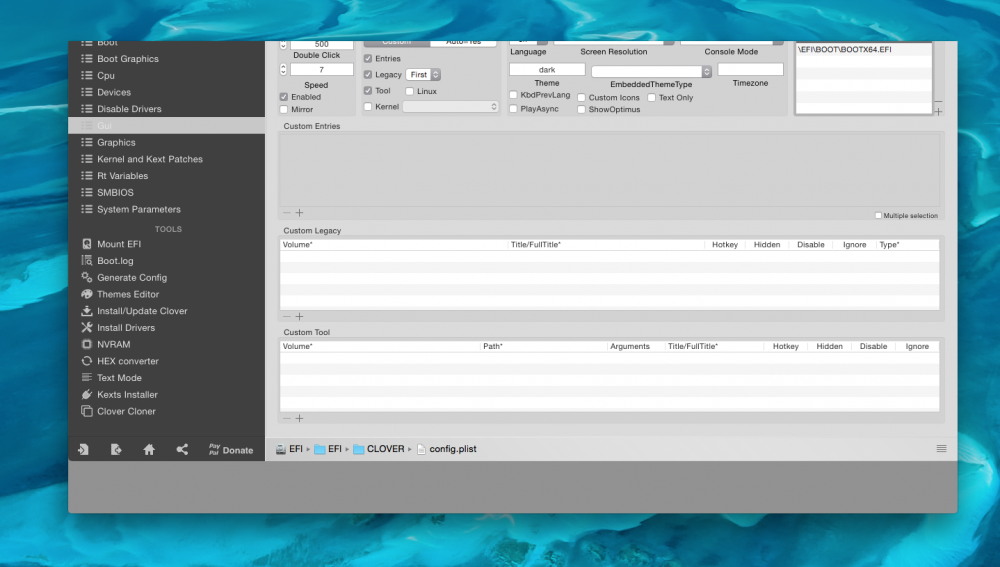Enable the Custom Icons checkbox
The image size is (1000, 567).
pyautogui.click(x=582, y=98)
